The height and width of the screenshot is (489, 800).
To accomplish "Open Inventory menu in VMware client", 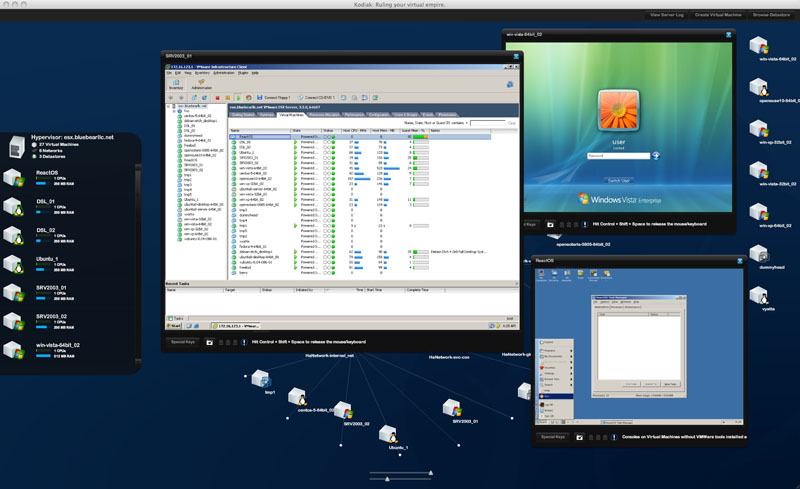I will pyautogui.click(x=202, y=73).
